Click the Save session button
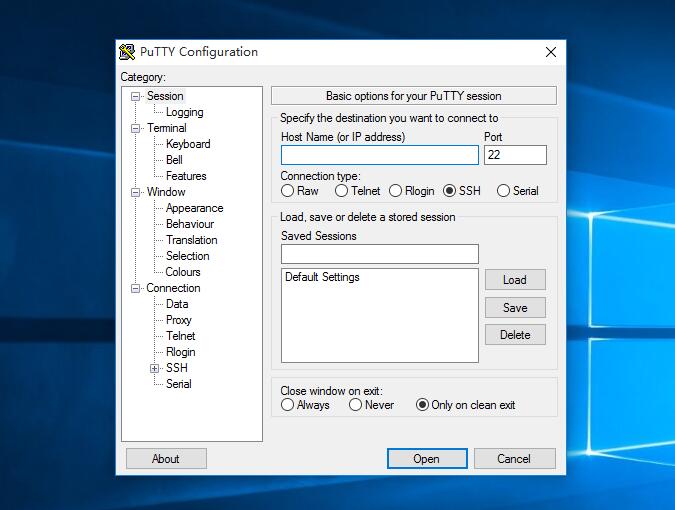 pos(515,307)
